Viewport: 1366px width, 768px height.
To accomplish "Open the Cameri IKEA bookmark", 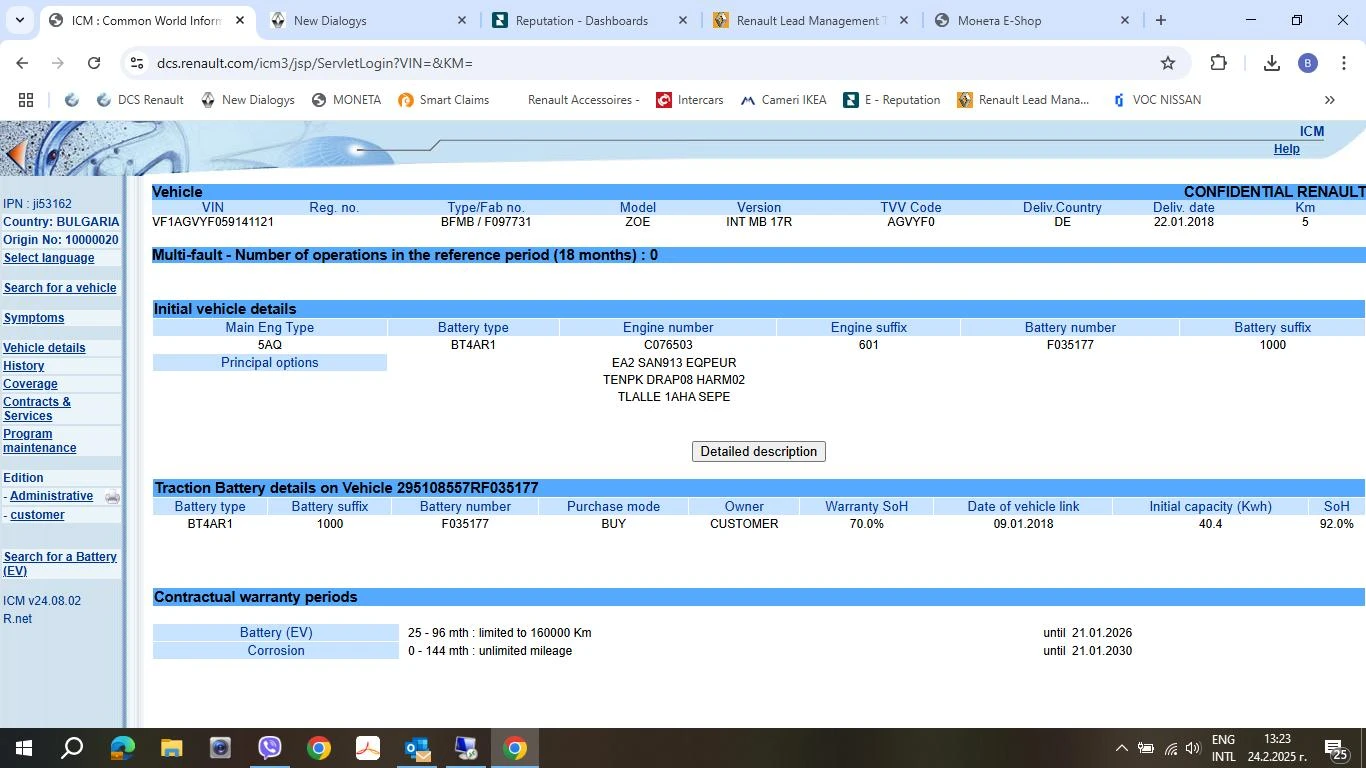I will [x=783, y=100].
